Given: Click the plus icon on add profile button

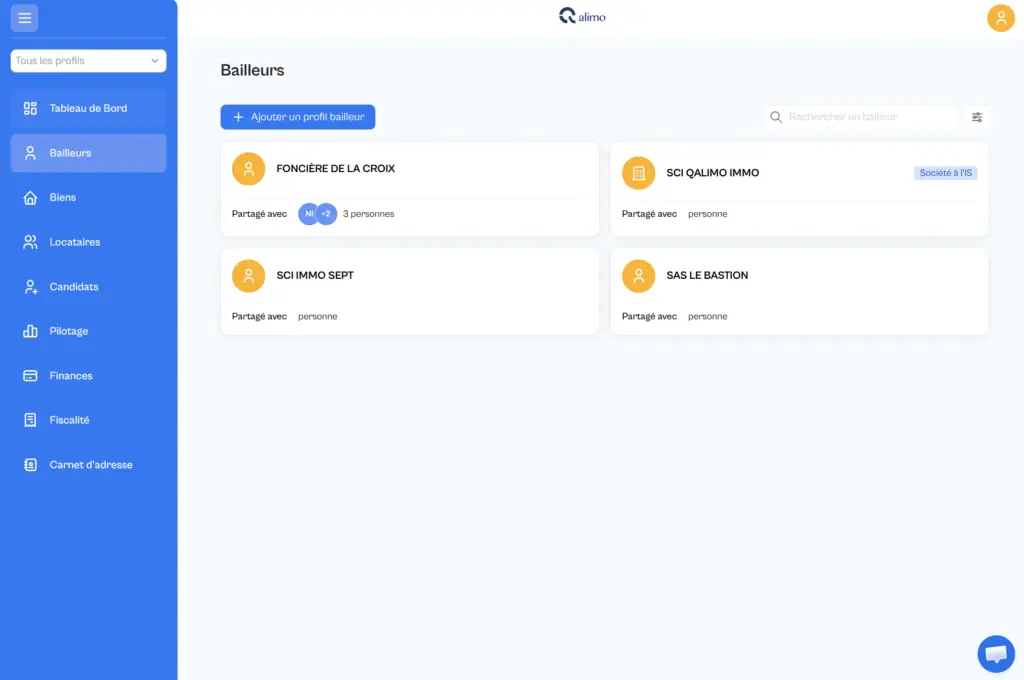Looking at the screenshot, I should 238,117.
